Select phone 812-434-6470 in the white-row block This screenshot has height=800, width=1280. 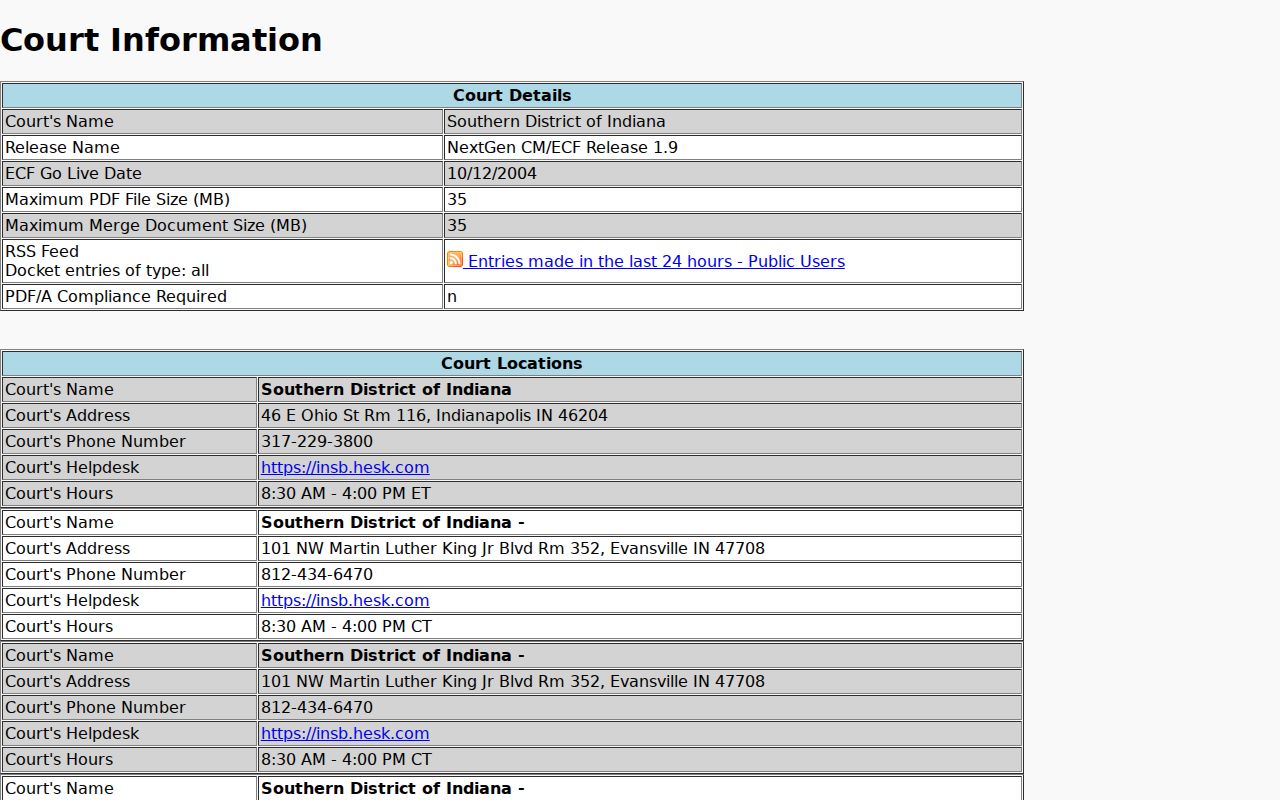click(317, 575)
